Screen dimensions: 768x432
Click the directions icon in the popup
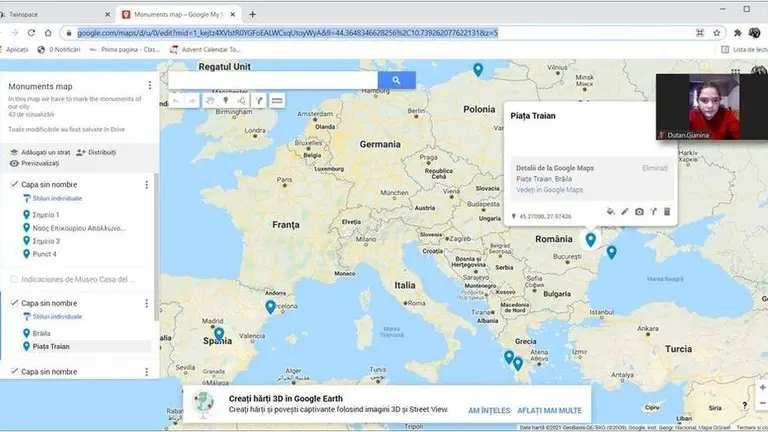pyautogui.click(x=653, y=212)
